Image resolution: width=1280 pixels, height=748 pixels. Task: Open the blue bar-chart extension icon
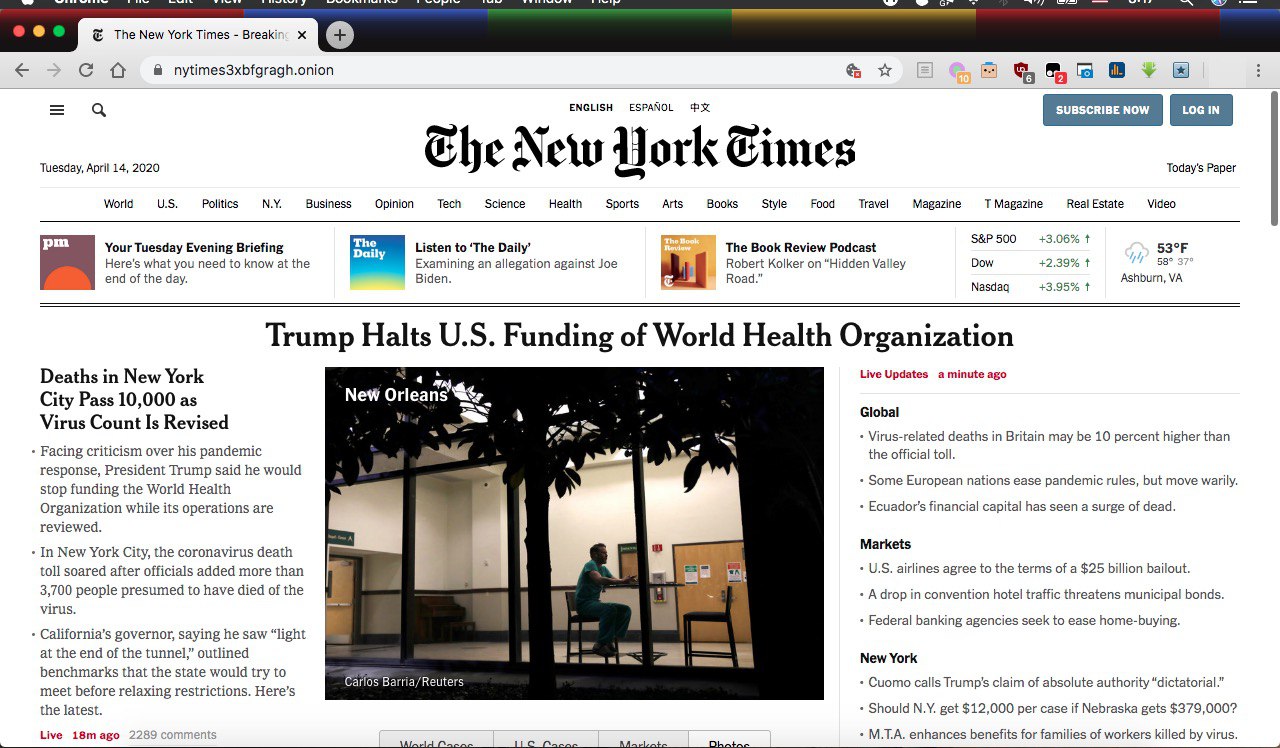pos(1117,70)
